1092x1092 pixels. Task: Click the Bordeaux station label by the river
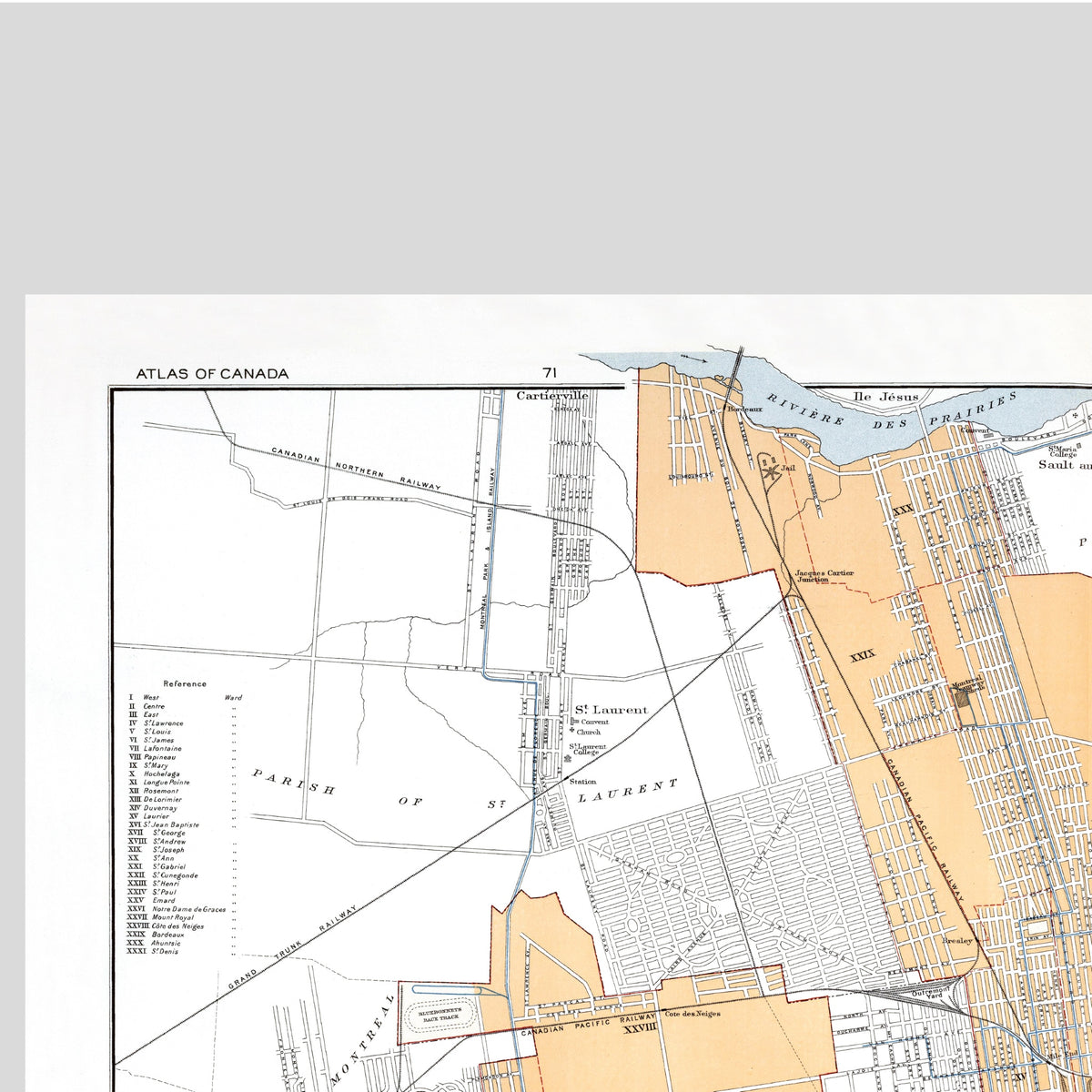coord(742,409)
